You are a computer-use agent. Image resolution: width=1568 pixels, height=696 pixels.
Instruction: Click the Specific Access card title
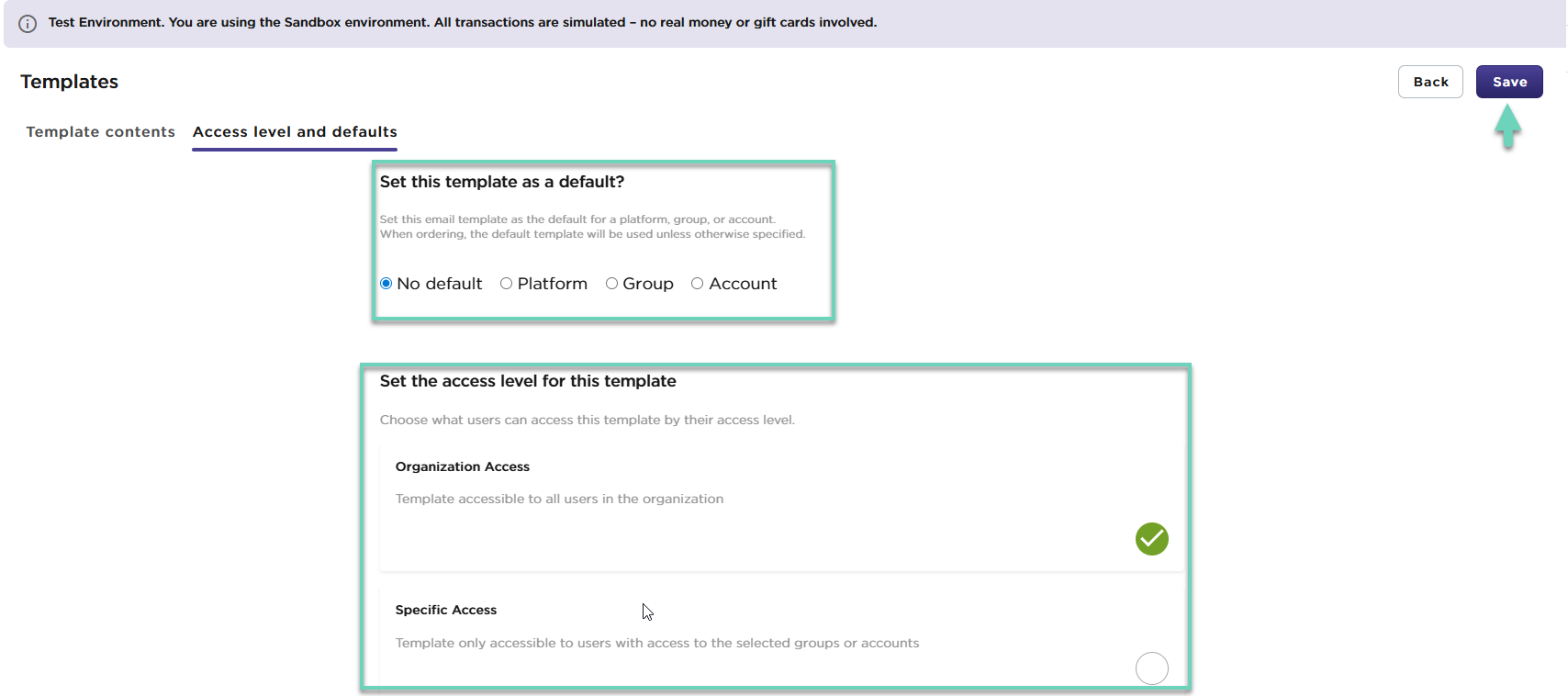(445, 610)
